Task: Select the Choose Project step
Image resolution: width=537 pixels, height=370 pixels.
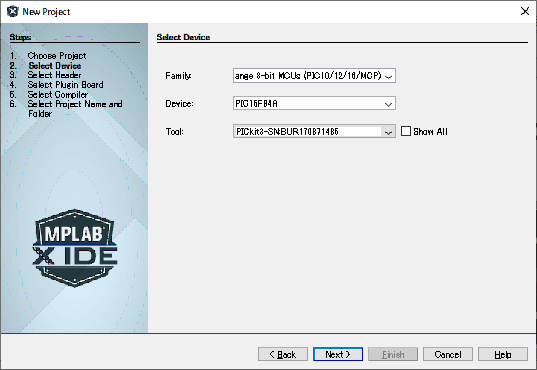Action: (x=57, y=56)
